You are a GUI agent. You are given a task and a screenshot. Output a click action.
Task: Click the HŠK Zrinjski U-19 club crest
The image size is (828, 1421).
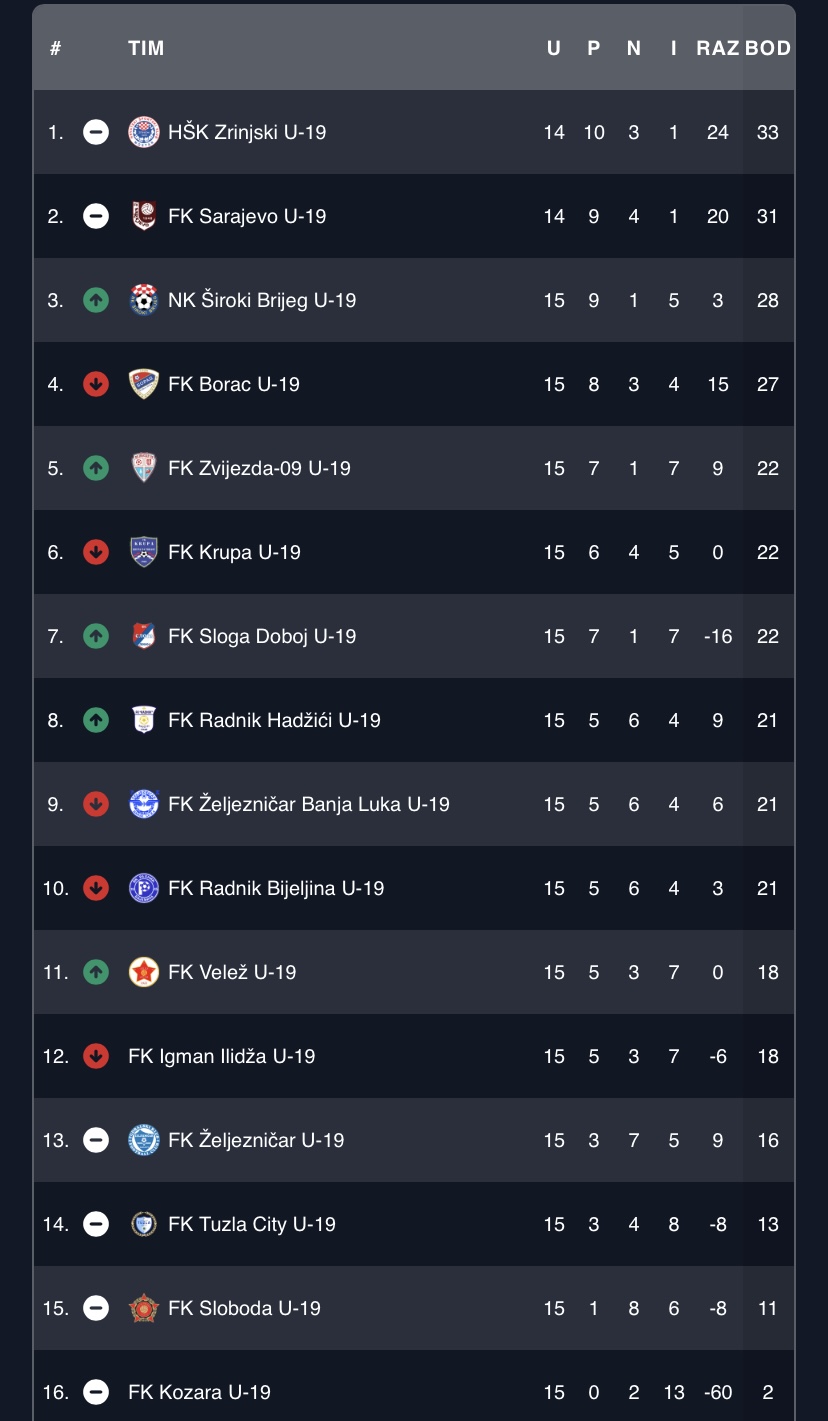[x=144, y=132]
